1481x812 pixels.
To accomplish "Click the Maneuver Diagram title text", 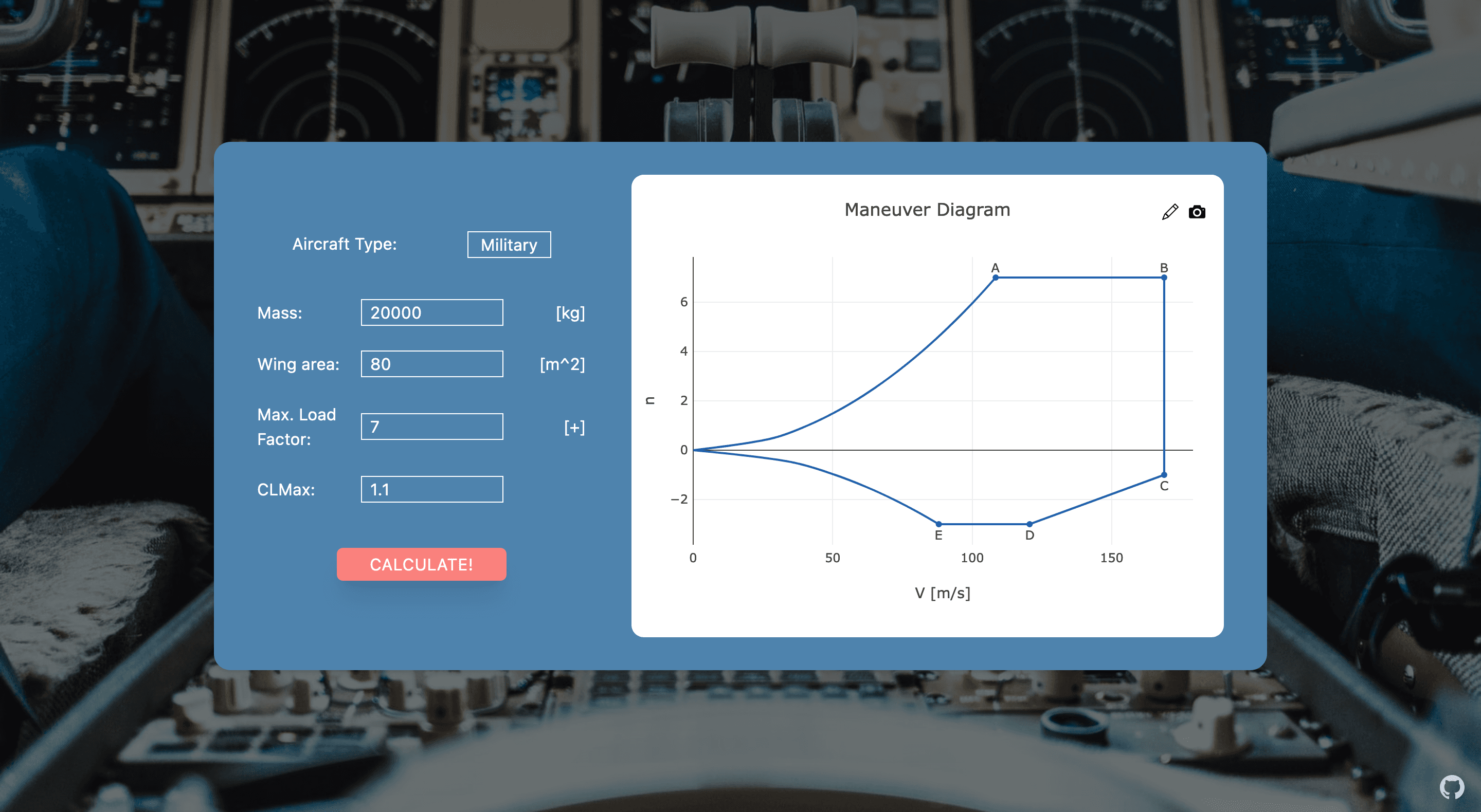I will click(x=927, y=210).
